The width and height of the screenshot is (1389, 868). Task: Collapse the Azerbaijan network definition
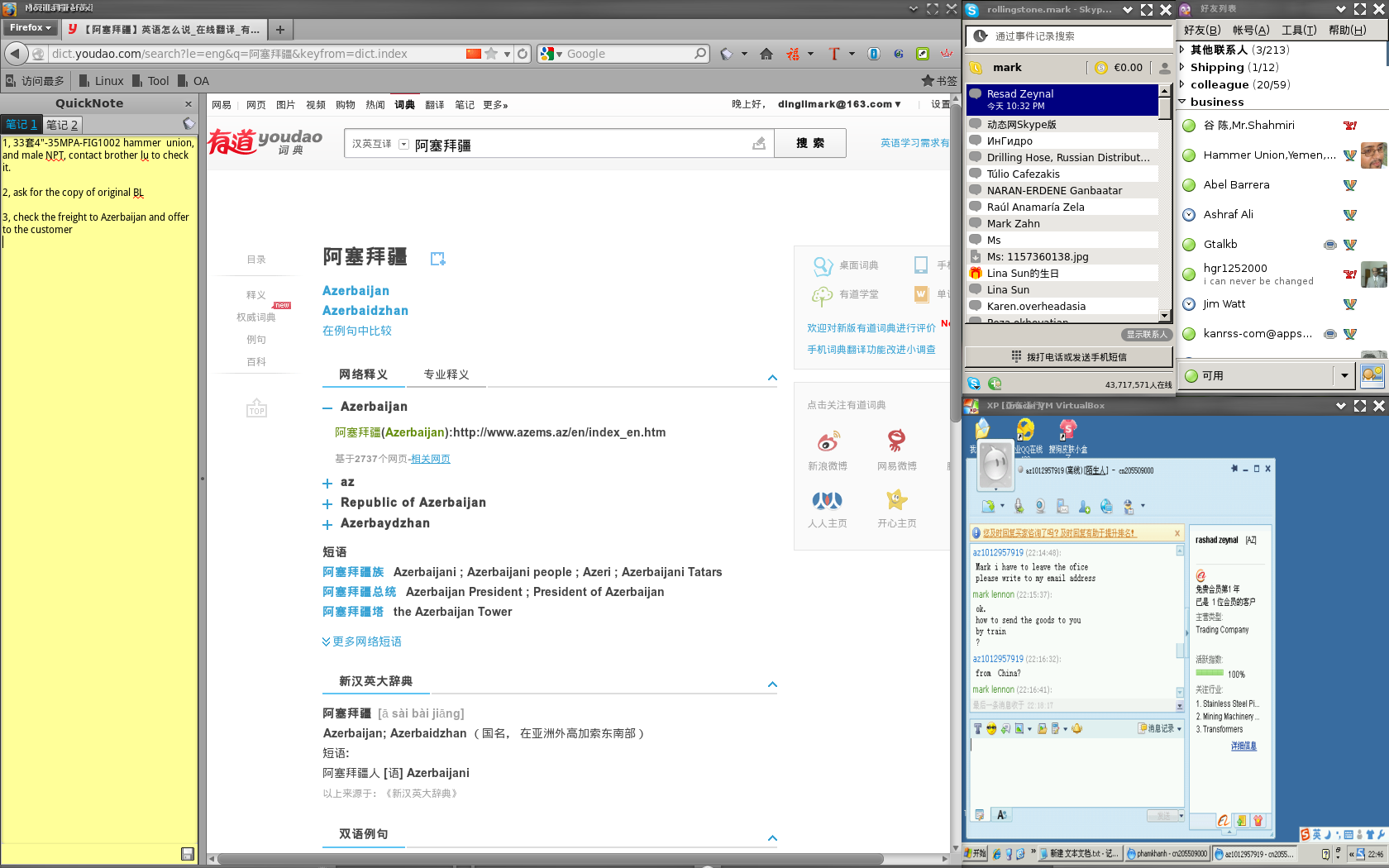coord(327,408)
